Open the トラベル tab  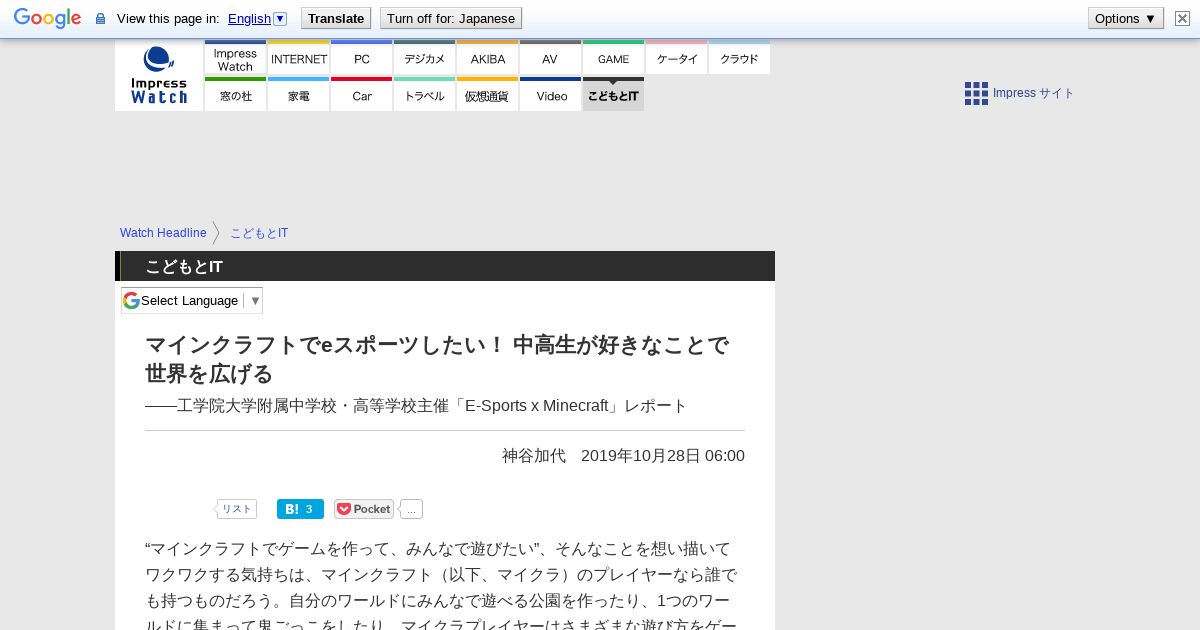click(424, 95)
